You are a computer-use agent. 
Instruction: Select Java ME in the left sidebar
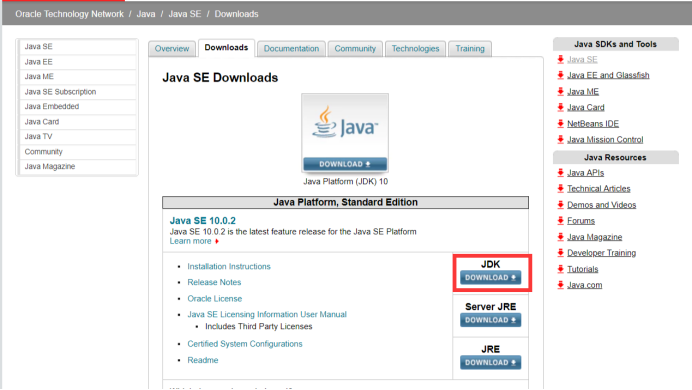tap(78, 77)
